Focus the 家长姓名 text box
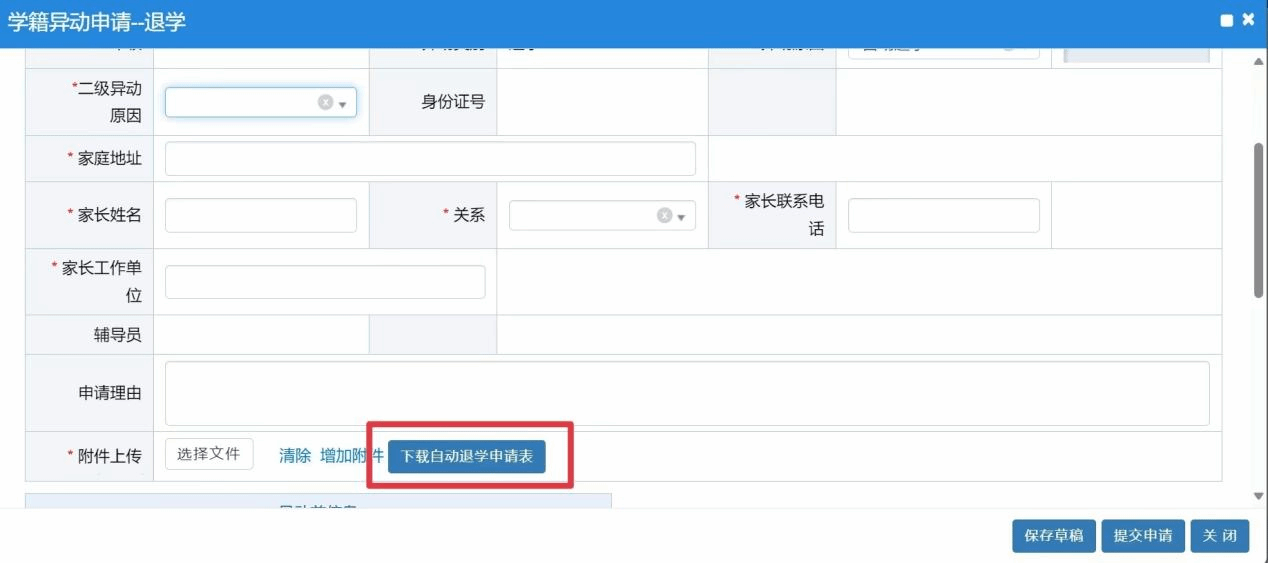 [x=260, y=215]
